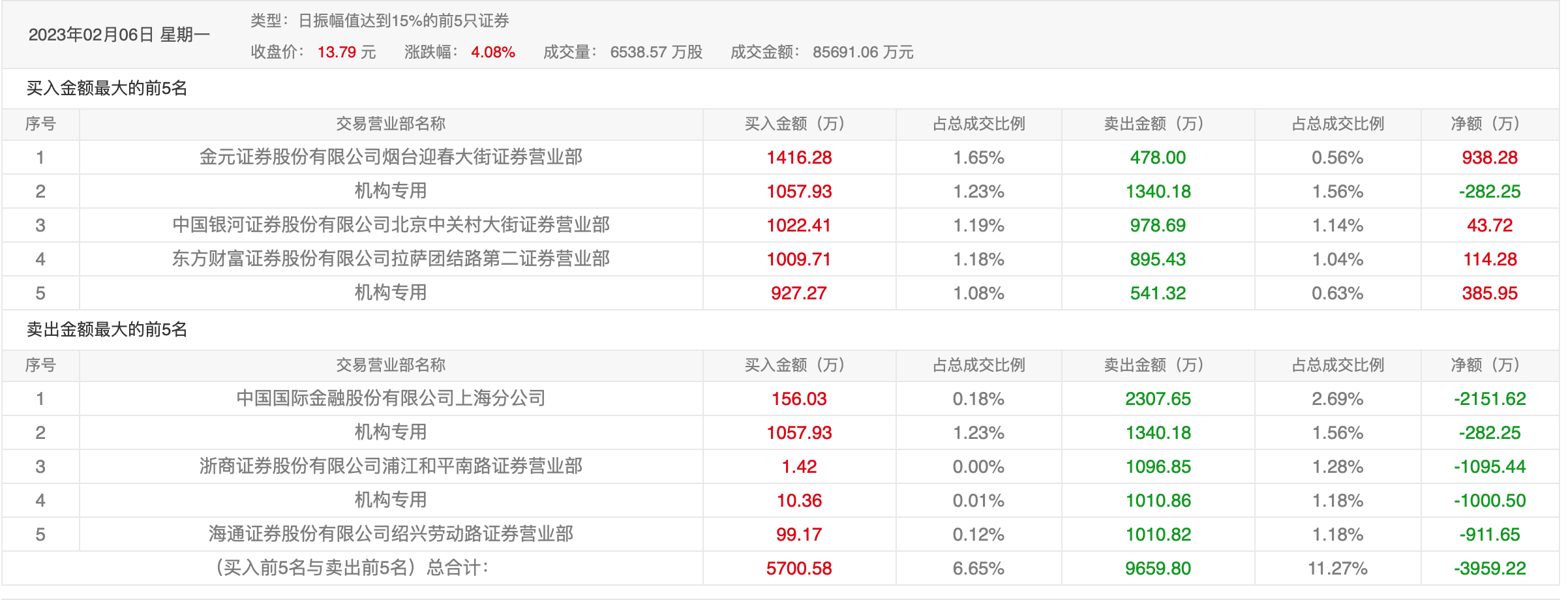The image size is (1568, 600).
Task: Click buy amount 1022.41
Action: [x=799, y=225]
